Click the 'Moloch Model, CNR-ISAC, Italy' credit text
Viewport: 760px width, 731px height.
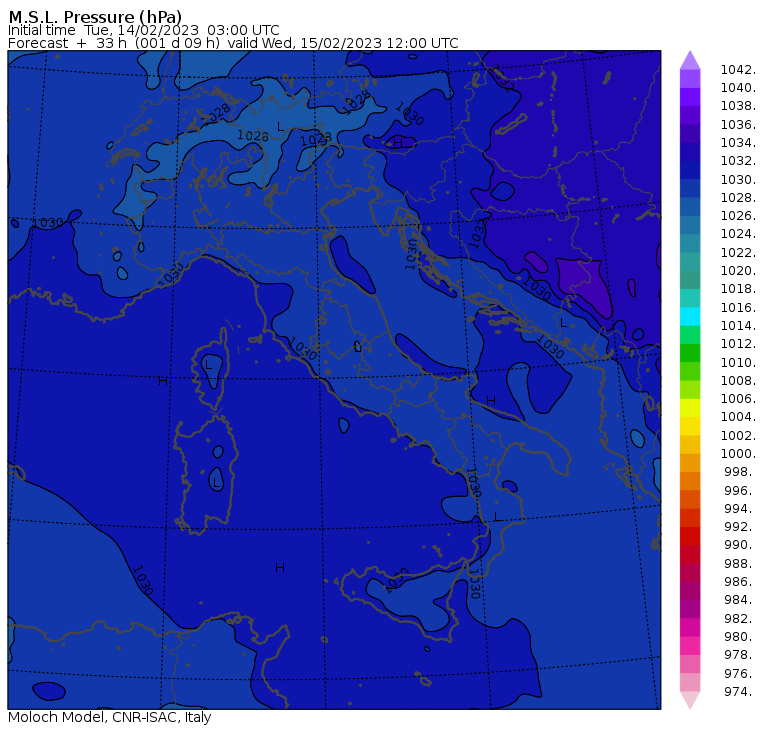pos(110,717)
